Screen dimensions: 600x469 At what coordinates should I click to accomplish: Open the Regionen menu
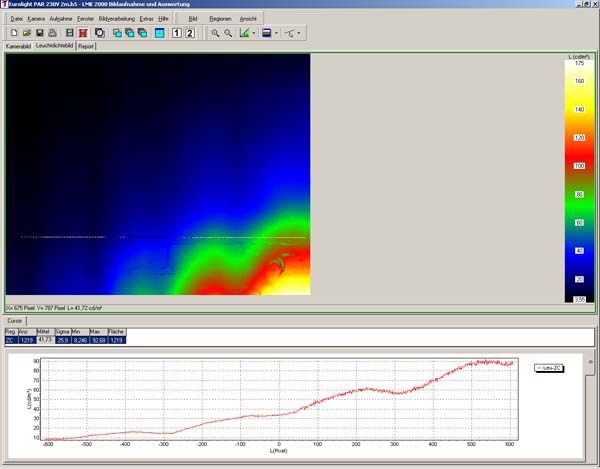[220, 19]
